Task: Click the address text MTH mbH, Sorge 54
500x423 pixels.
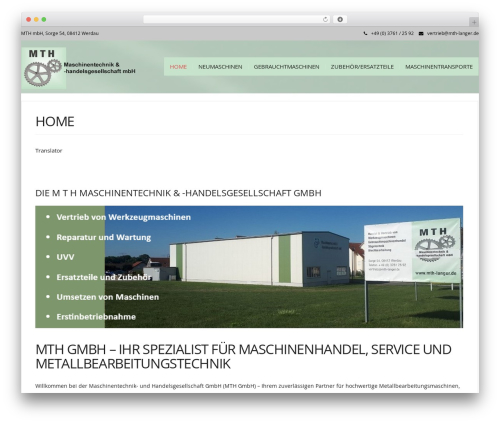Action: point(60,33)
